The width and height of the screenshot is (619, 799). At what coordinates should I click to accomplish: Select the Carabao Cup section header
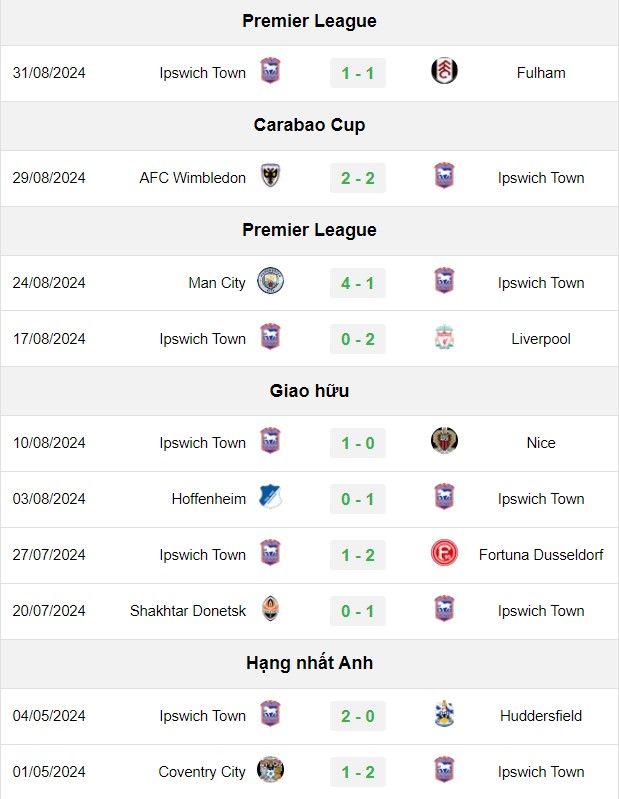[x=309, y=125]
